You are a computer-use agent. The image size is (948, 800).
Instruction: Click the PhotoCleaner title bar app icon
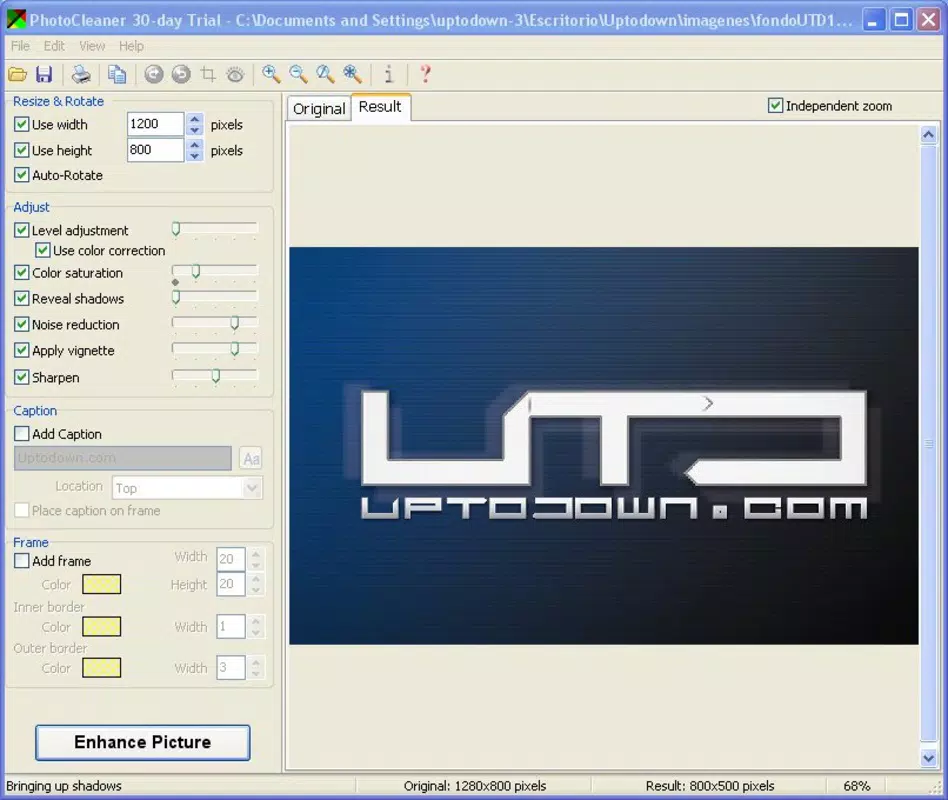16,19
